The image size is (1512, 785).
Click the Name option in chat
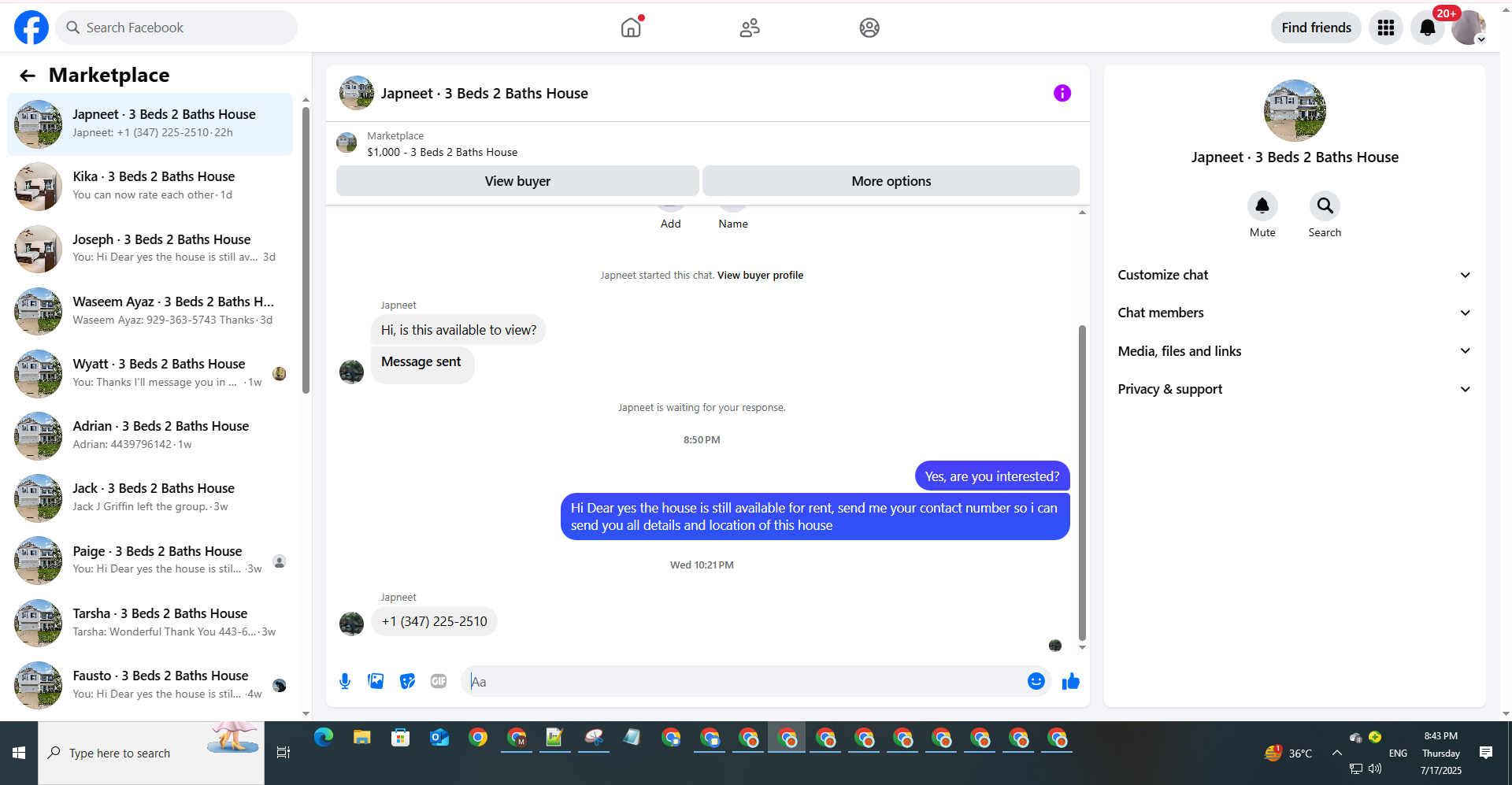click(733, 224)
